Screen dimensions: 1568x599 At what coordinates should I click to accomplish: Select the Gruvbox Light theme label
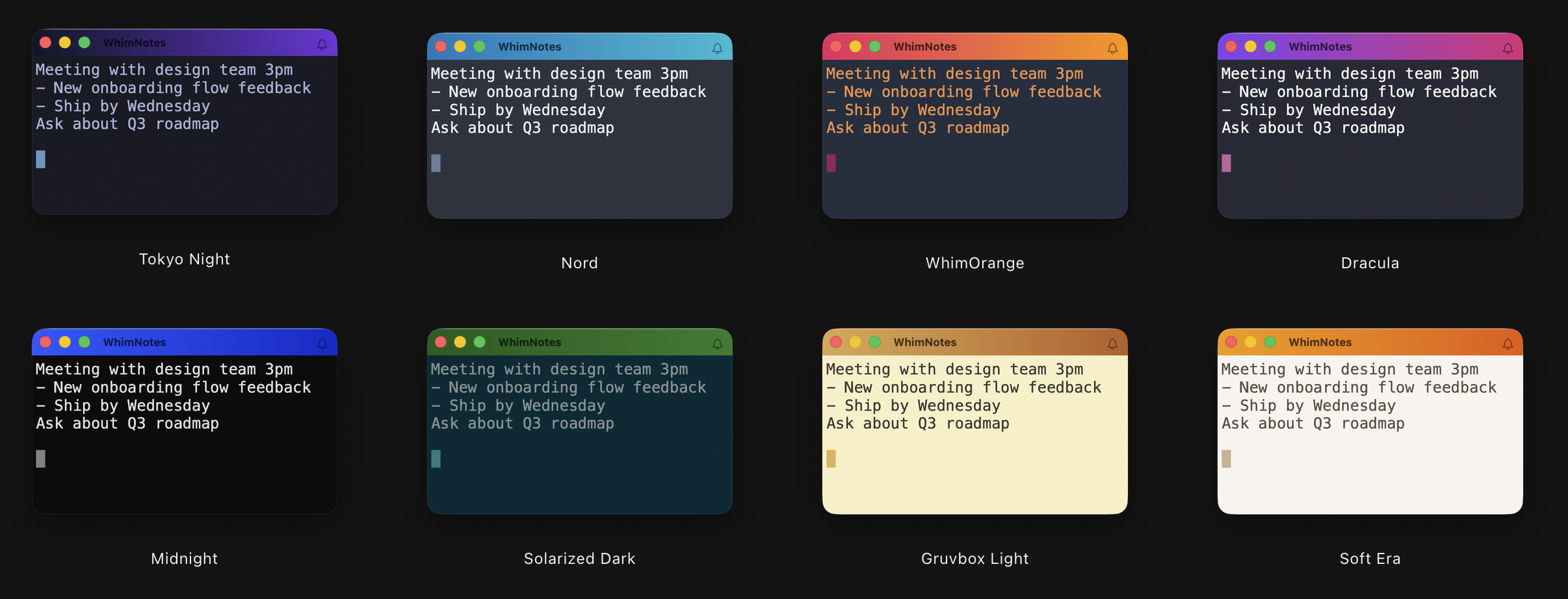[x=975, y=559]
